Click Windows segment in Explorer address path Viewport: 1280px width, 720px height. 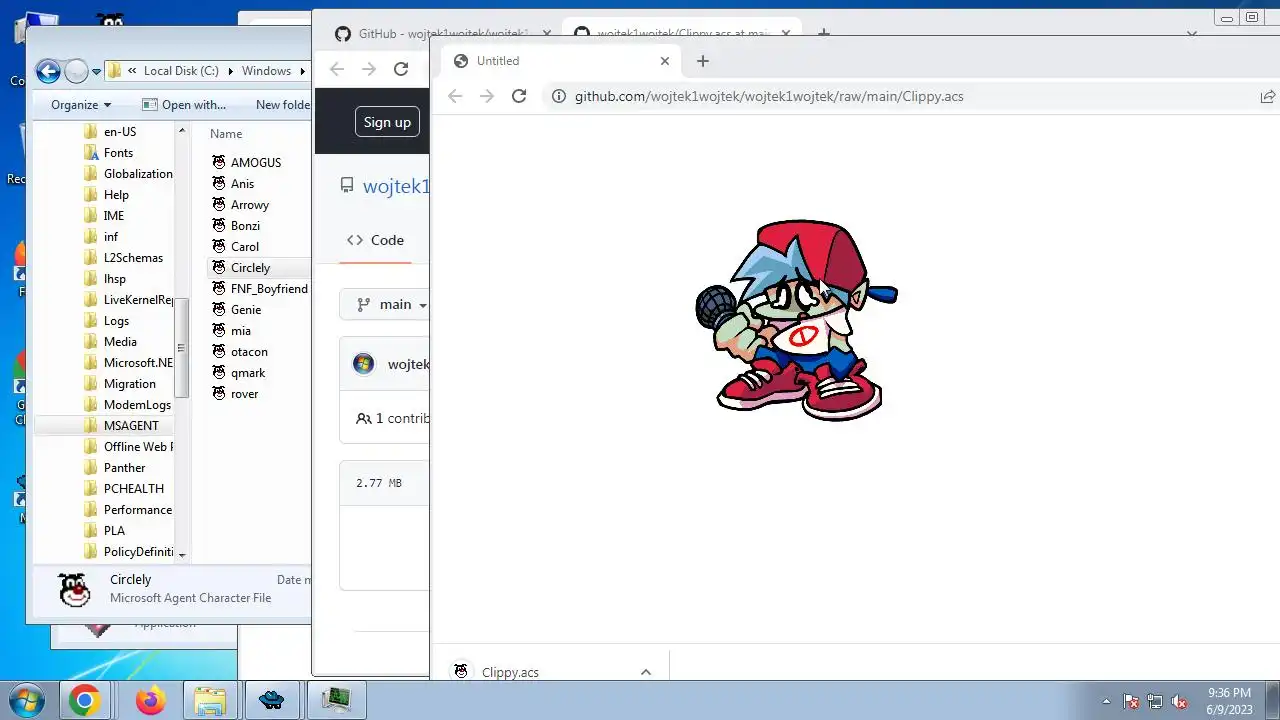click(x=266, y=71)
